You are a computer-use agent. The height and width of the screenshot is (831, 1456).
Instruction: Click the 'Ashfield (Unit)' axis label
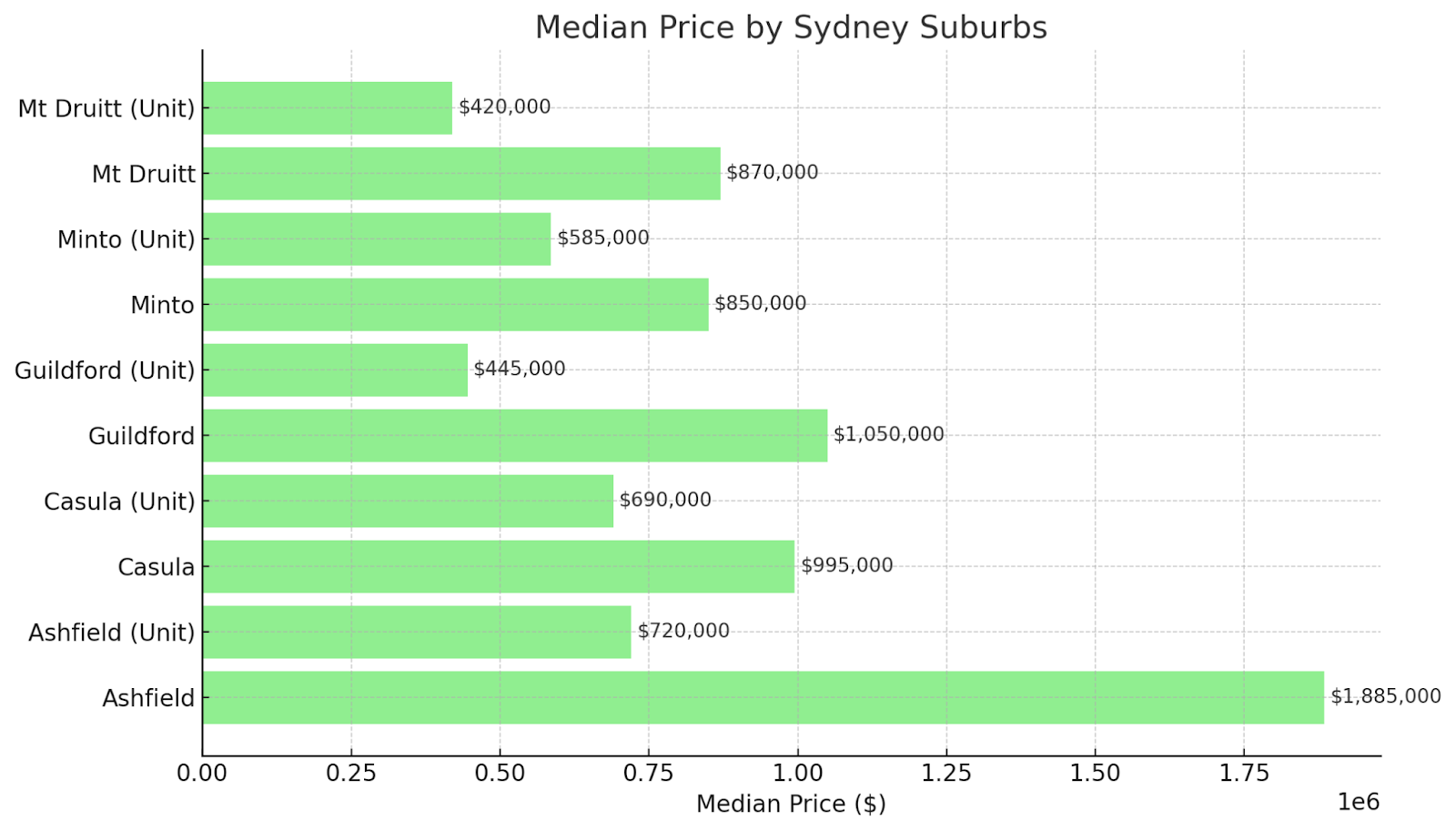pos(112,633)
